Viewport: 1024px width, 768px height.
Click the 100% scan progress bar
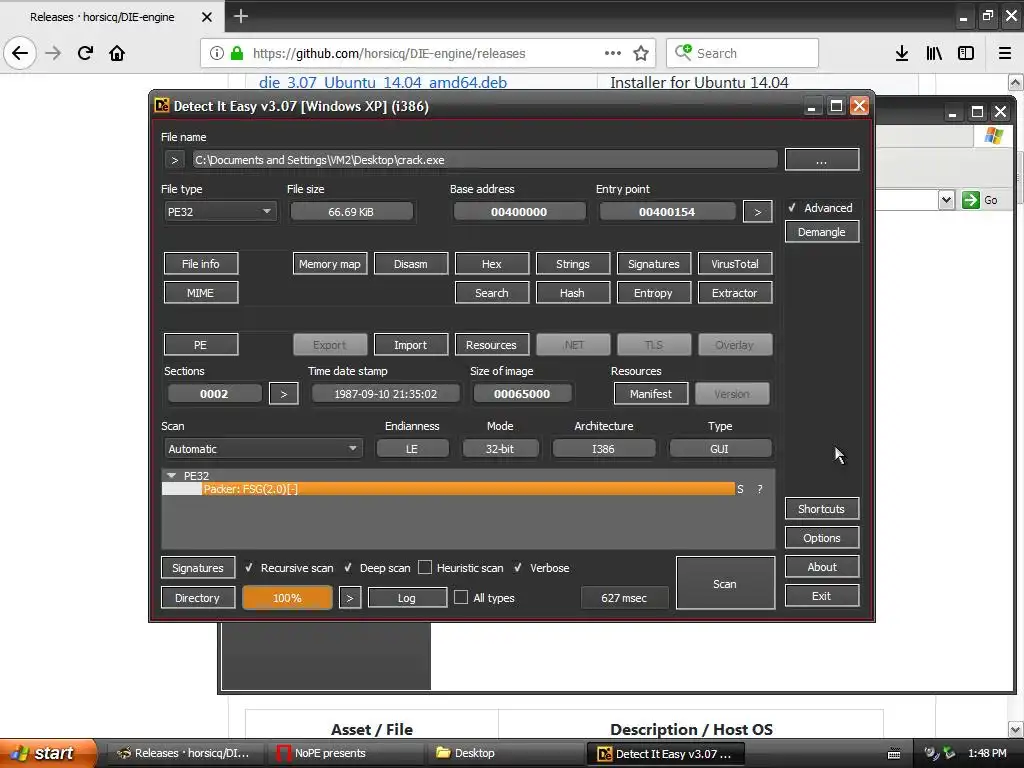pyautogui.click(x=287, y=598)
